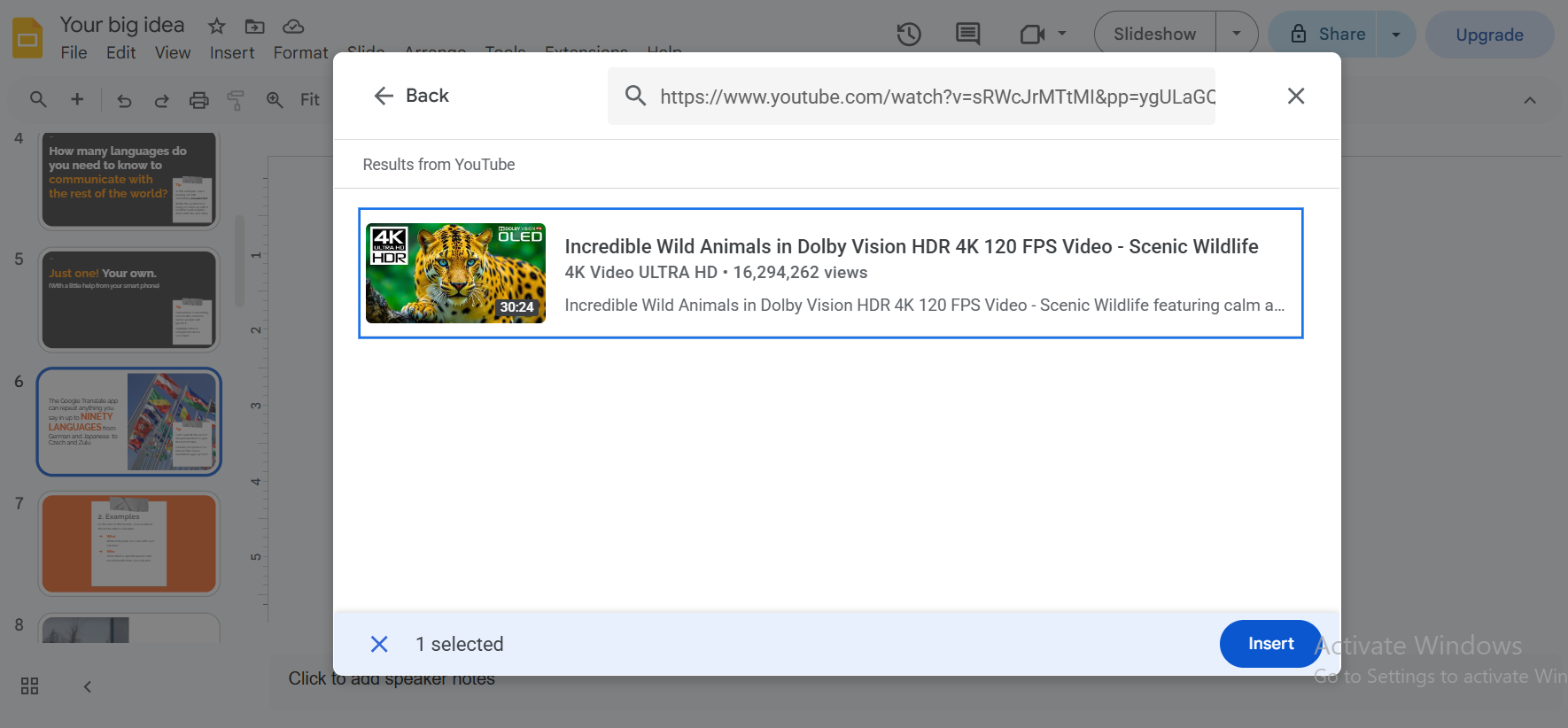Select slide 5 thumbnail Just one! Your own.
Screen dimensions: 1568x728
(129, 300)
